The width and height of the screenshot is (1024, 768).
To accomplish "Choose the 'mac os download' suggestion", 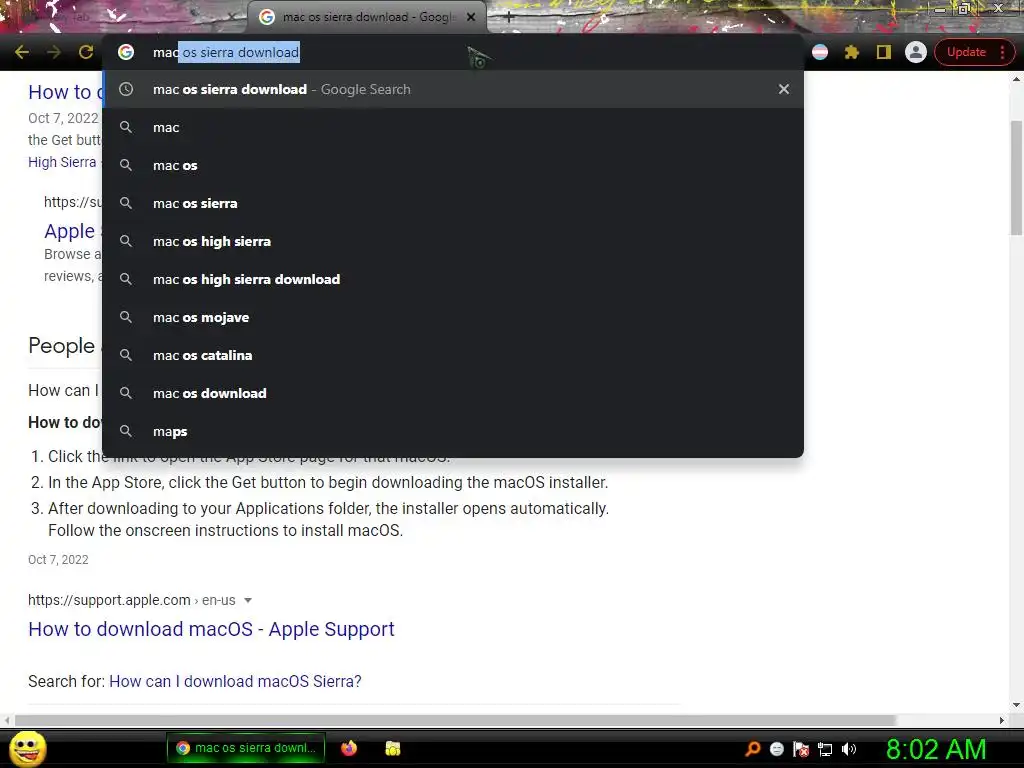I will coord(453,393).
